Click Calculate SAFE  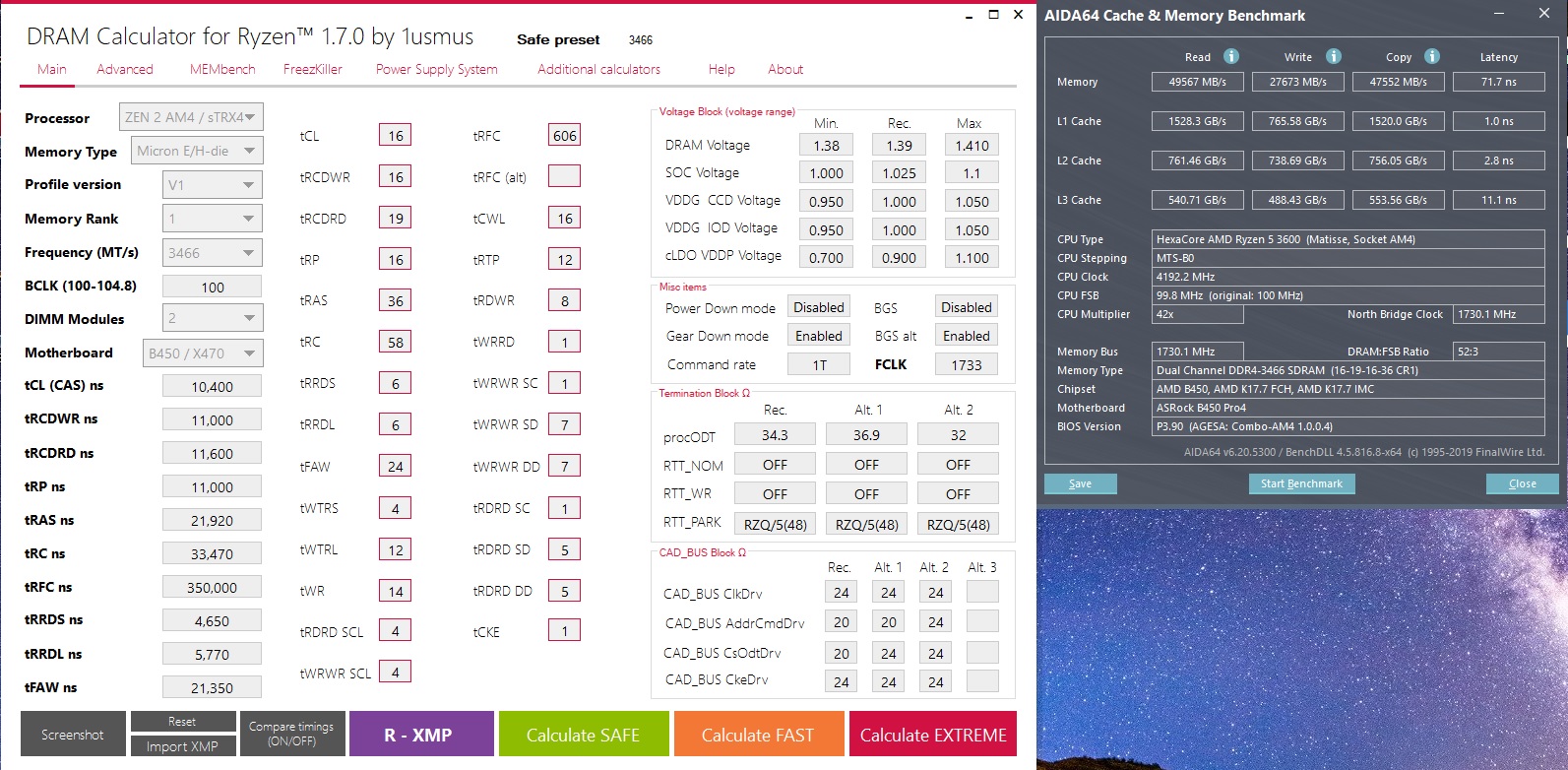tap(583, 735)
